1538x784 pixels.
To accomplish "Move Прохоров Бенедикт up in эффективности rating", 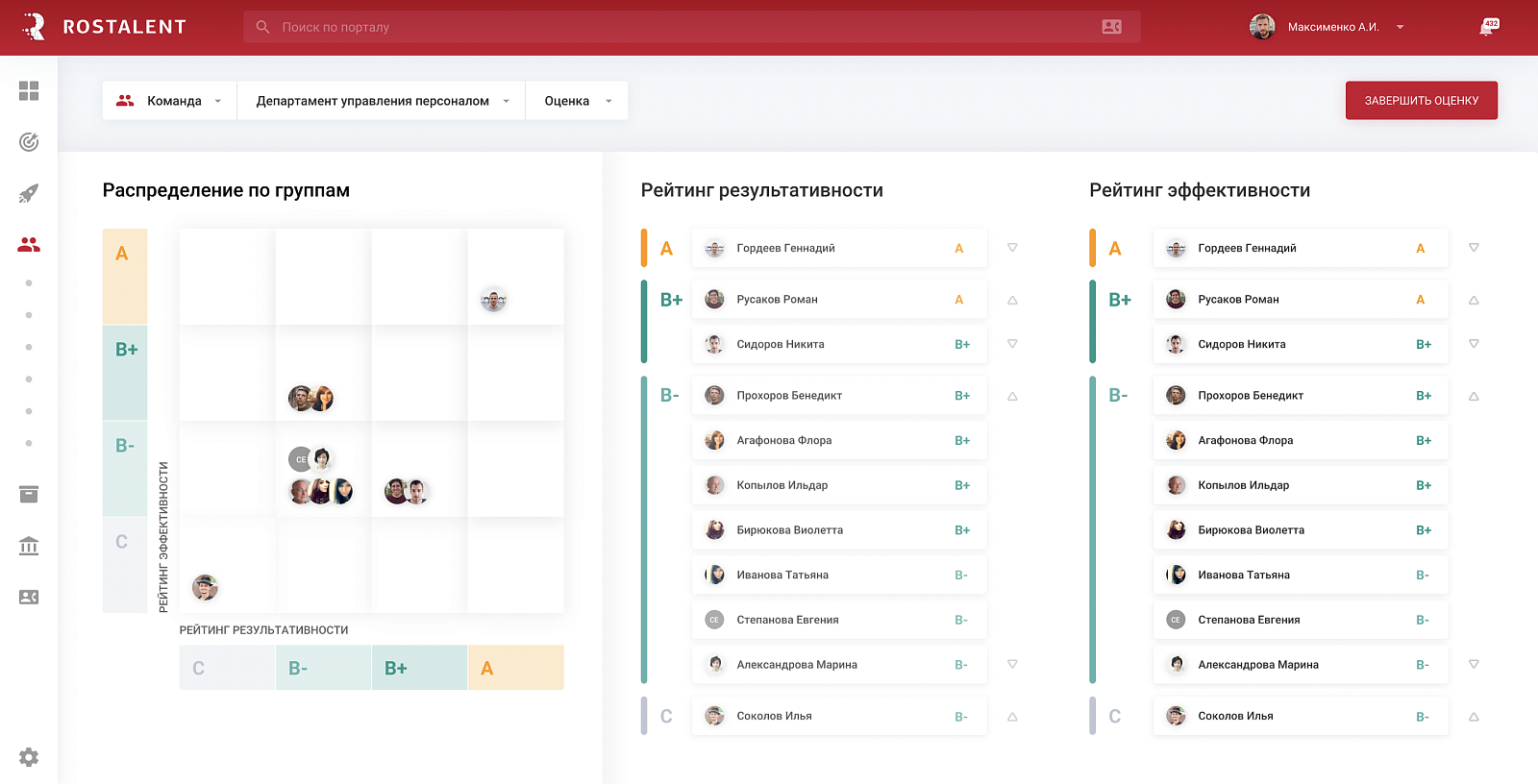I will 1474,396.
